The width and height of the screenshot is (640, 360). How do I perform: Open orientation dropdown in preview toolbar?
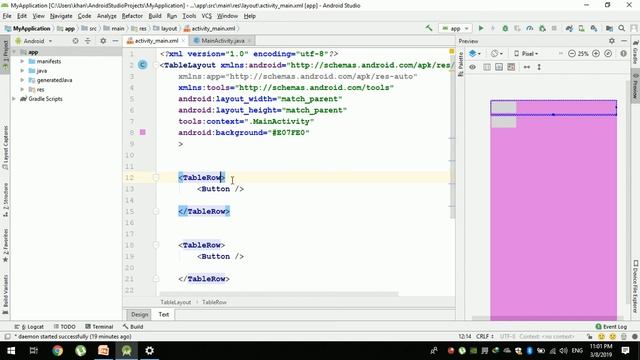[x=497, y=53]
